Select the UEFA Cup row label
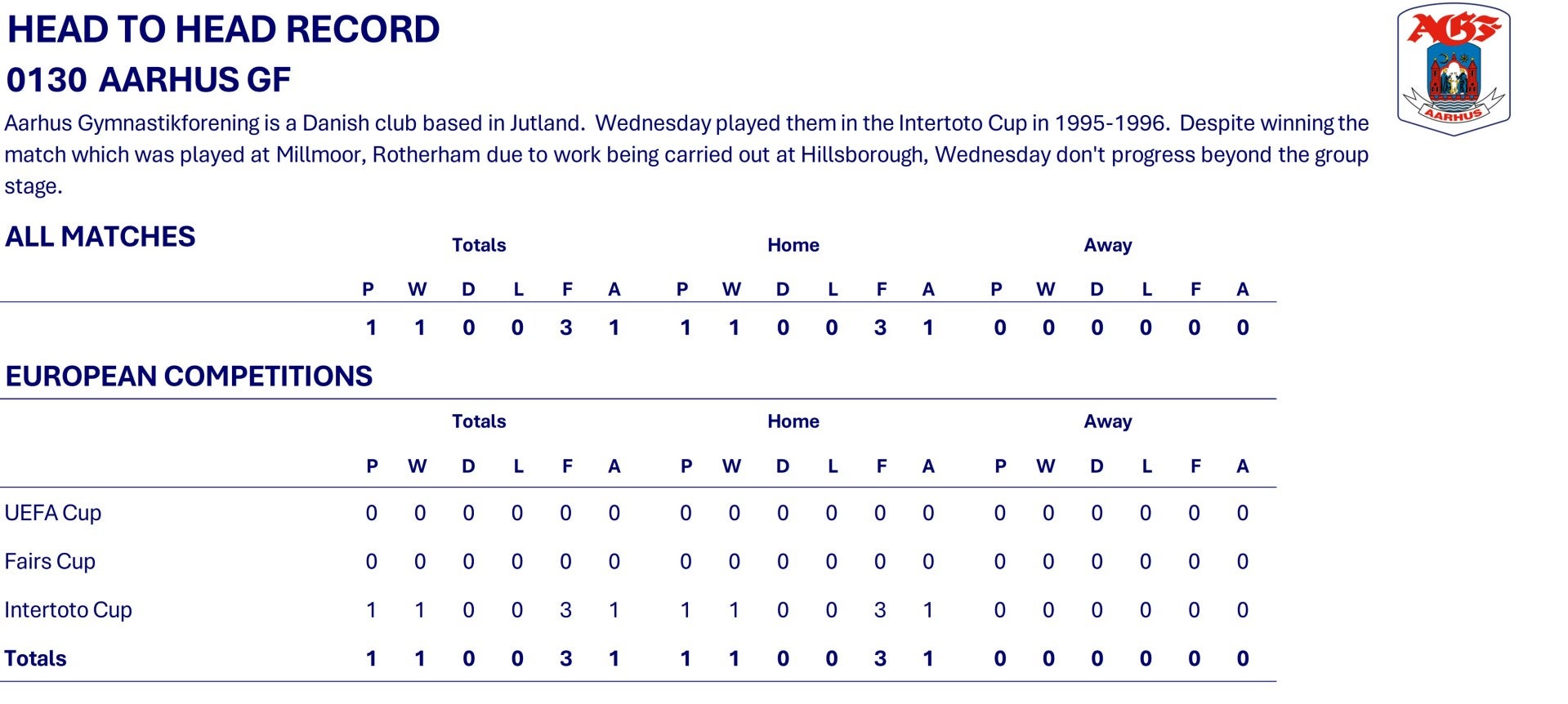Screen dimensions: 1568x704 (53, 513)
